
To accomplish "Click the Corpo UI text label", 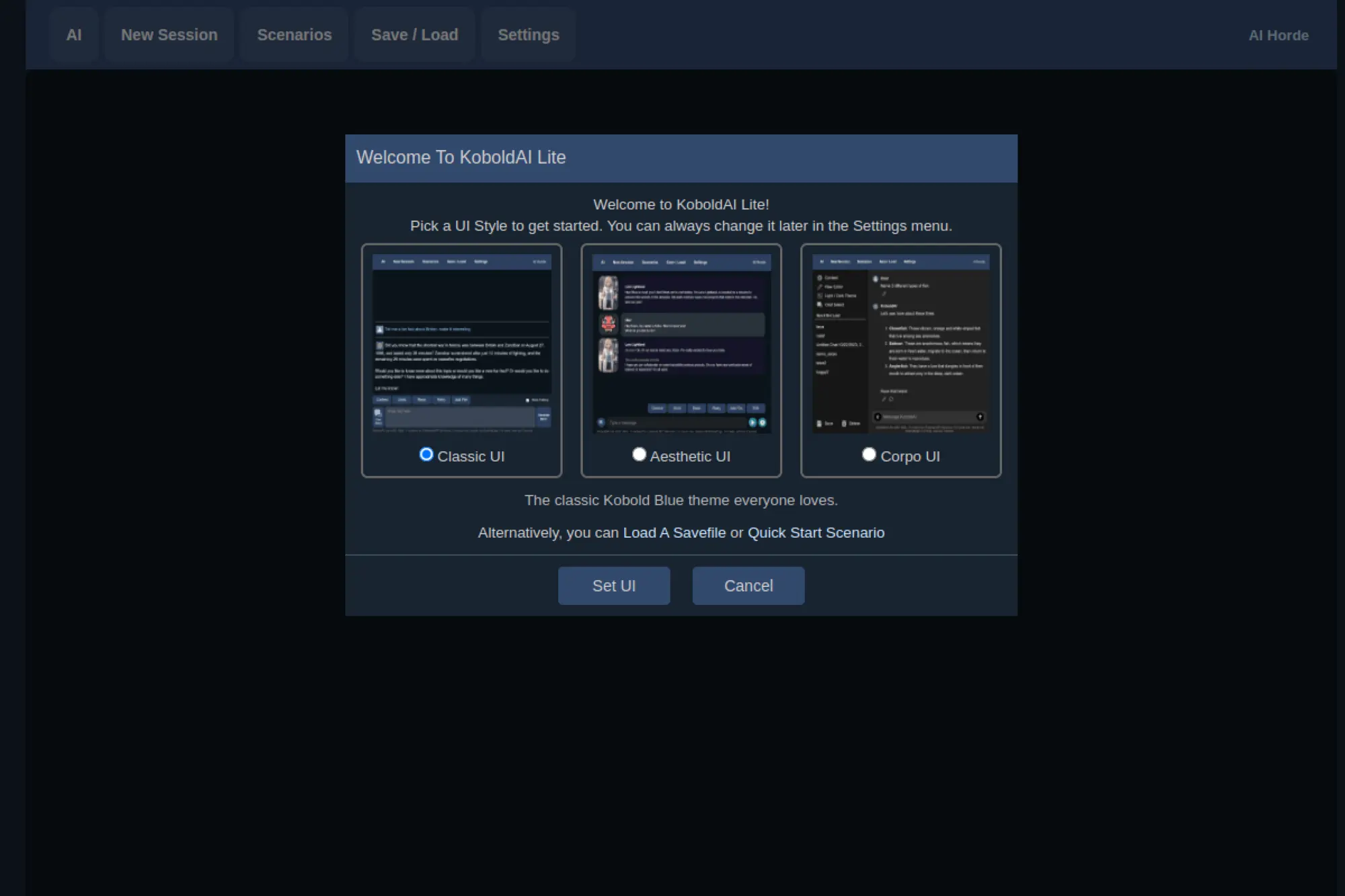I will pyautogui.click(x=910, y=456).
